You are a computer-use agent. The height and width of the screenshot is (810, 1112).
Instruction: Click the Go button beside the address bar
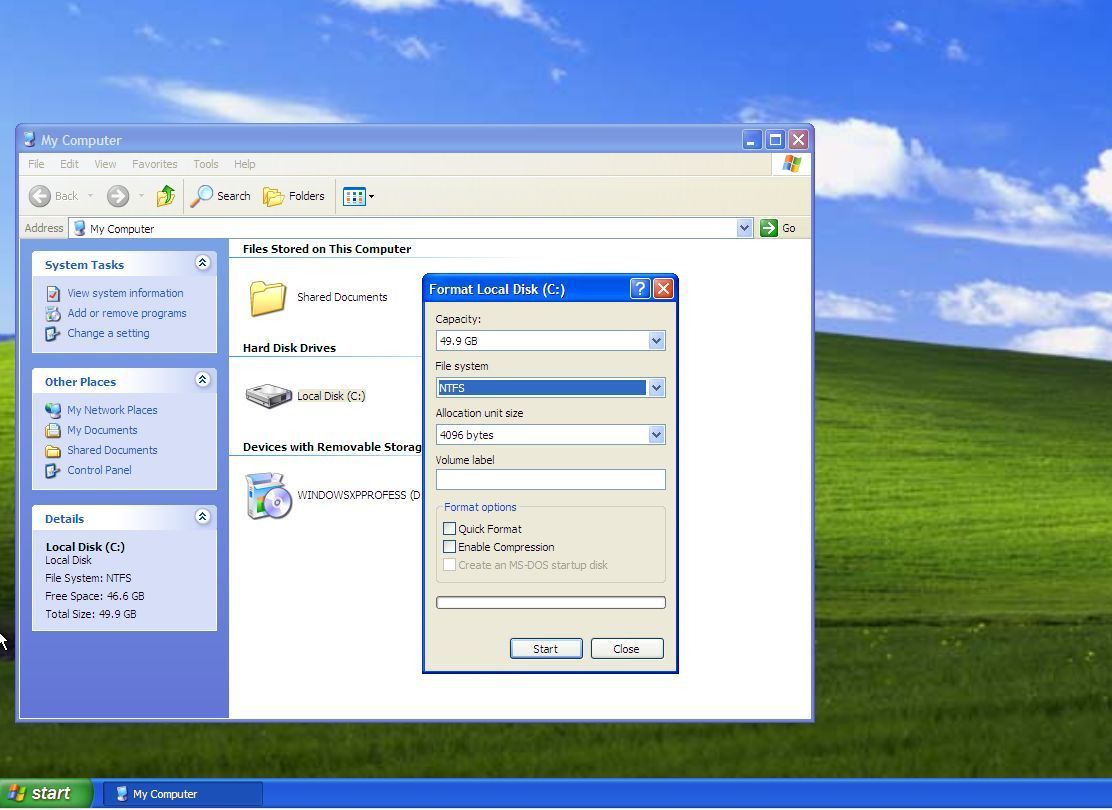(x=768, y=228)
